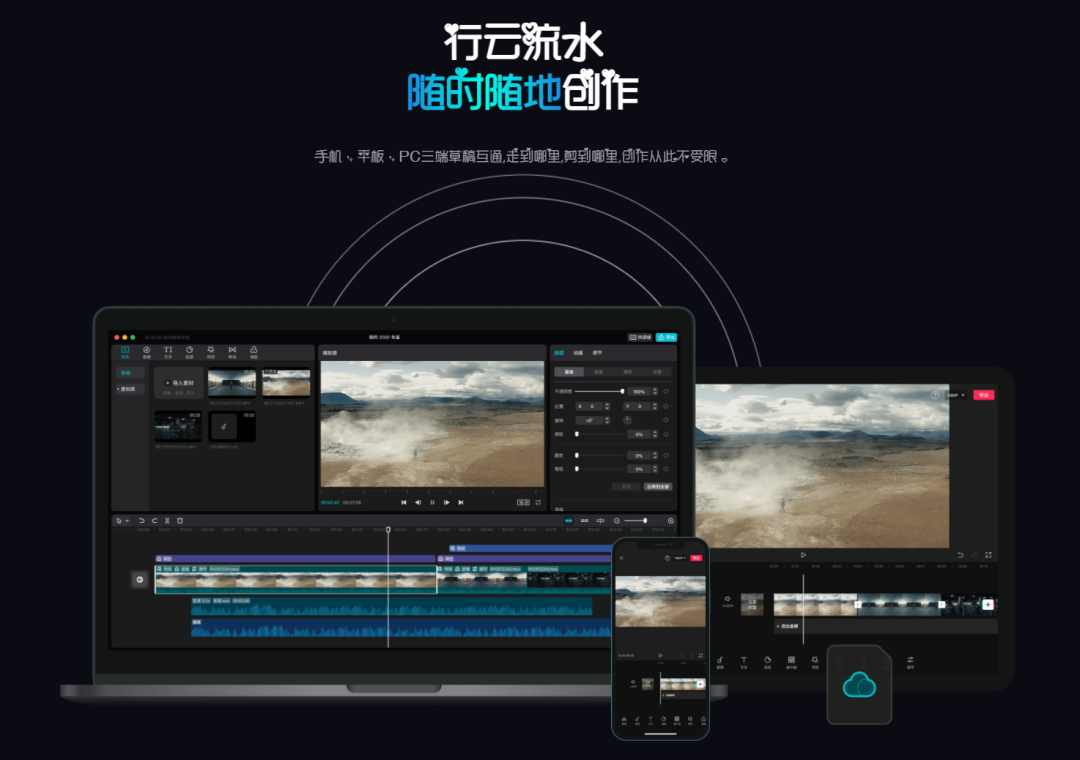The height and width of the screenshot is (760, 1080).
Task: Open the Stickers panel on laptop
Action: pyautogui.click(x=190, y=351)
